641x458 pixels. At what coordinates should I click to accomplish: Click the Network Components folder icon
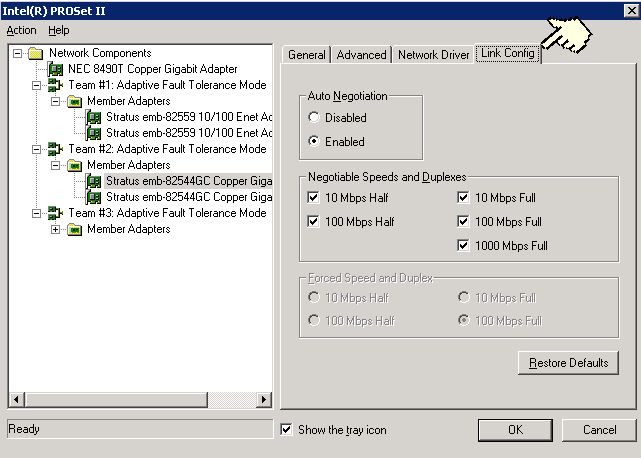click(x=36, y=53)
